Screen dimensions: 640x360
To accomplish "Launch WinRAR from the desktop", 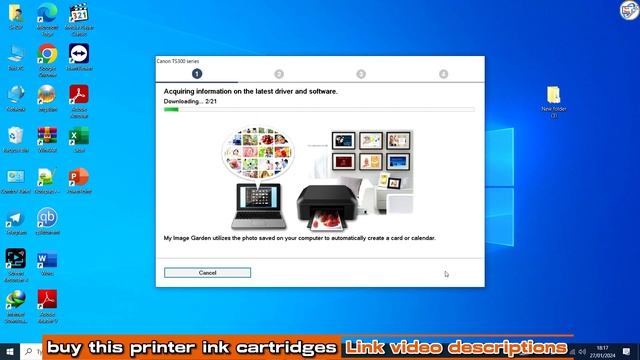I will [x=47, y=140].
